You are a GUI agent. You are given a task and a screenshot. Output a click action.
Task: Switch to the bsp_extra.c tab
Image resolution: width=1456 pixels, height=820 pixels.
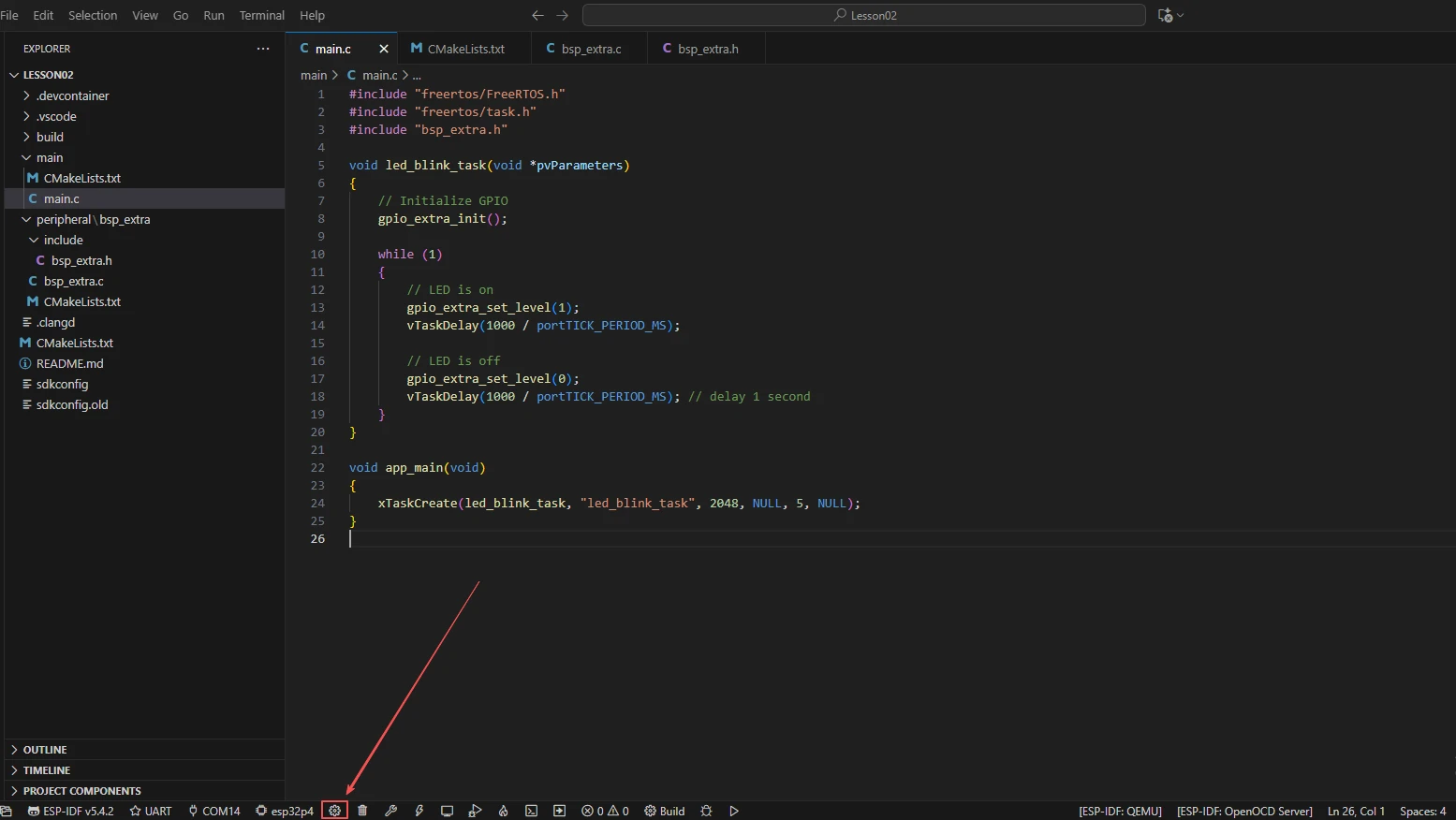coord(590,49)
